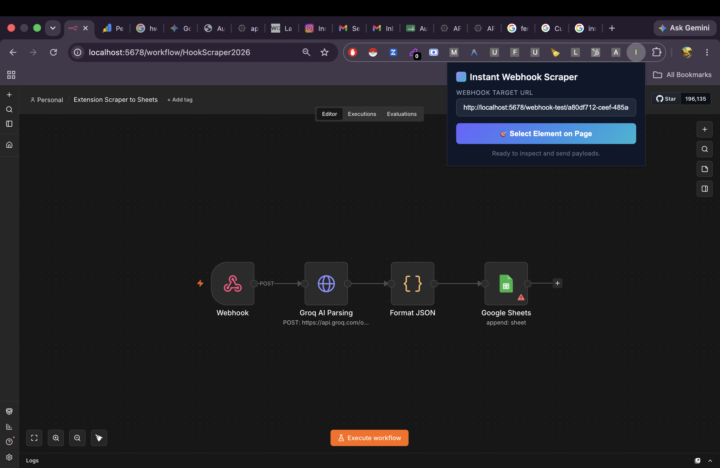The image size is (720, 468).
Task: Open insights chart icon in sidebar
Action: (9, 427)
